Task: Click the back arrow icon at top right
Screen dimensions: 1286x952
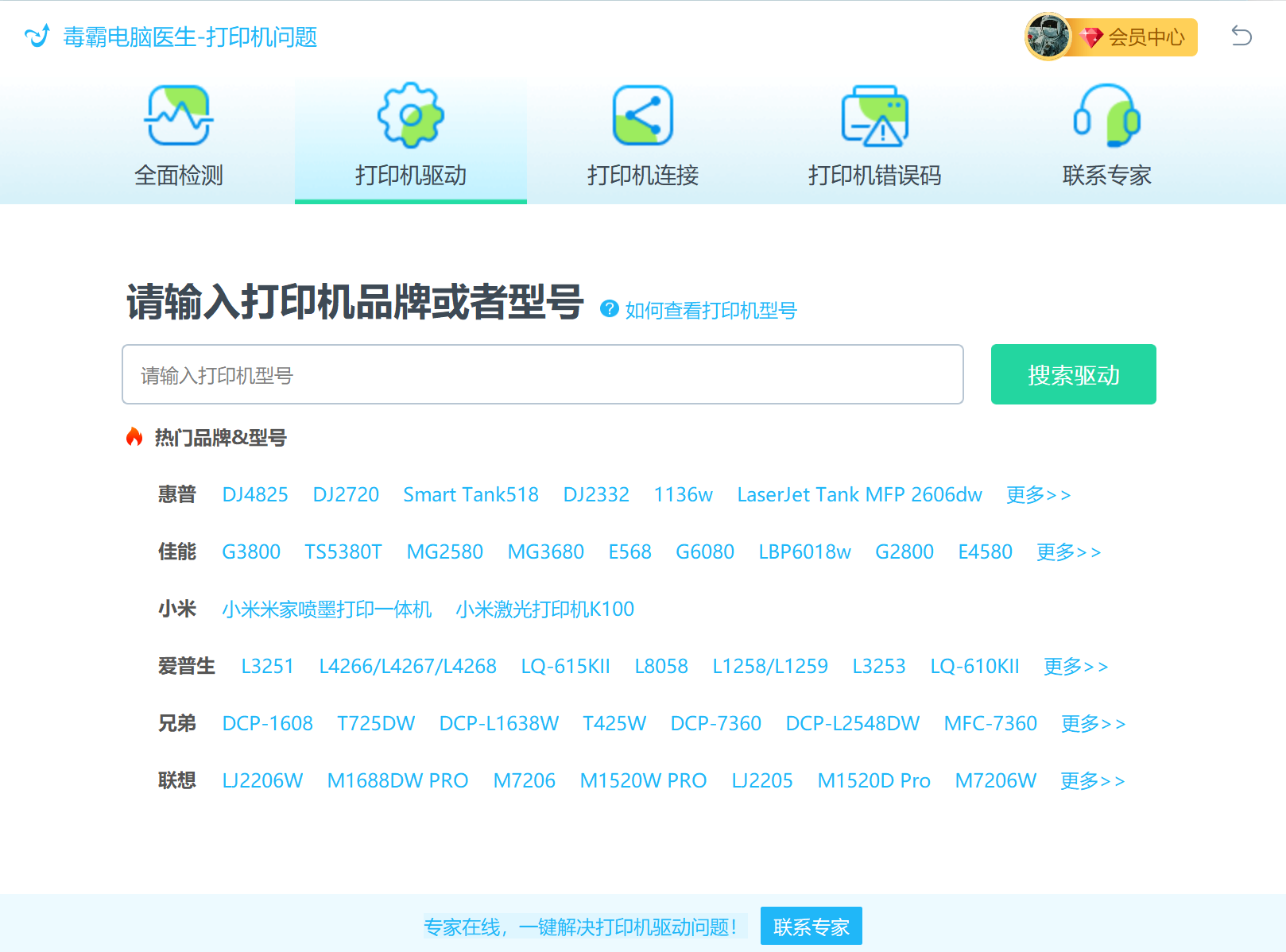Action: tap(1241, 36)
